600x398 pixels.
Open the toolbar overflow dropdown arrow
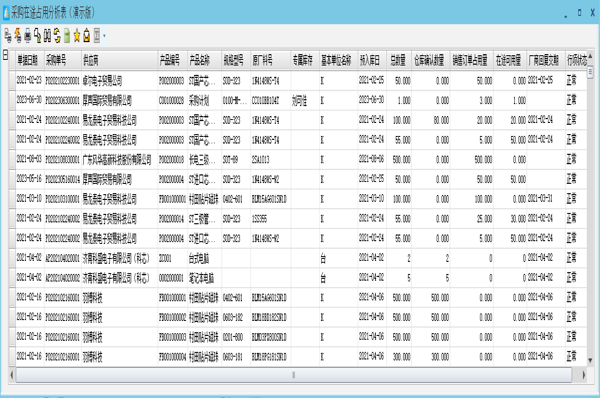tap(104, 36)
